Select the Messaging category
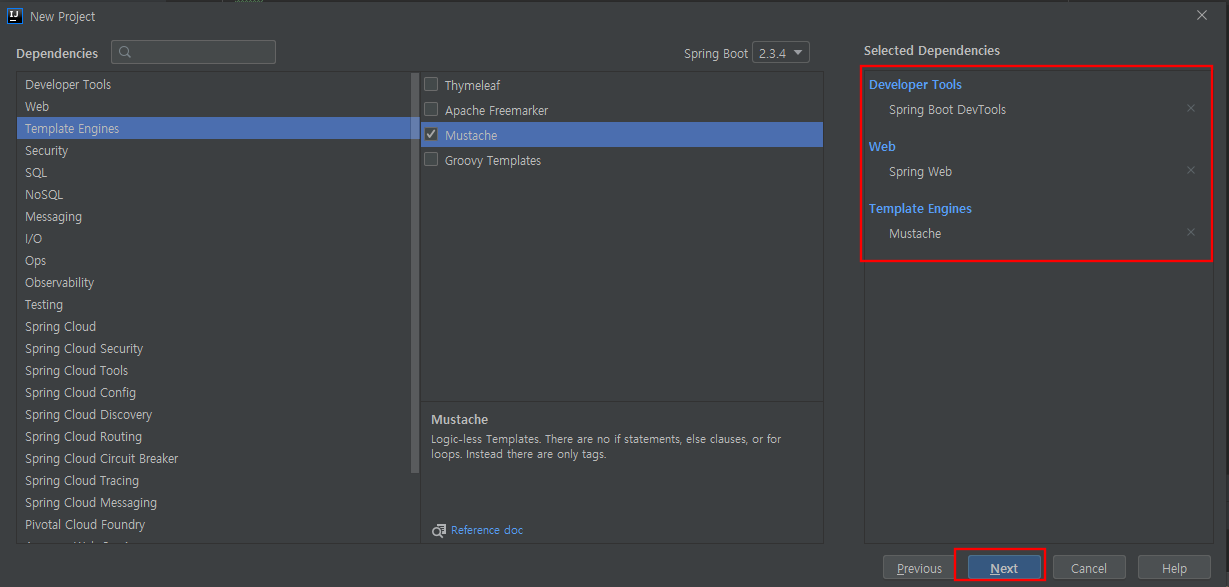The image size is (1229, 587). click(215, 216)
